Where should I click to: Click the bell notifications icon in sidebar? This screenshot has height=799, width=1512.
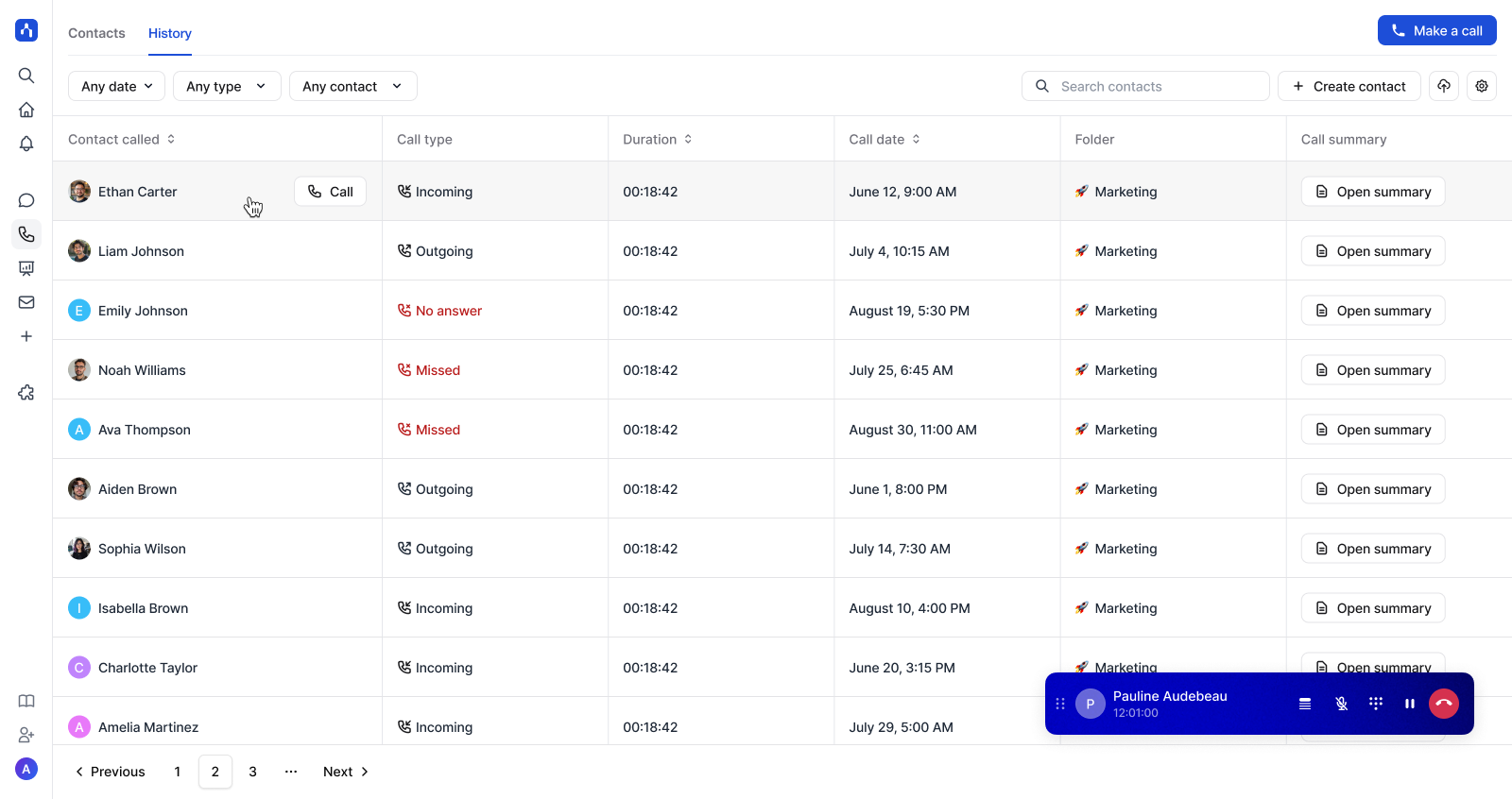(26, 144)
